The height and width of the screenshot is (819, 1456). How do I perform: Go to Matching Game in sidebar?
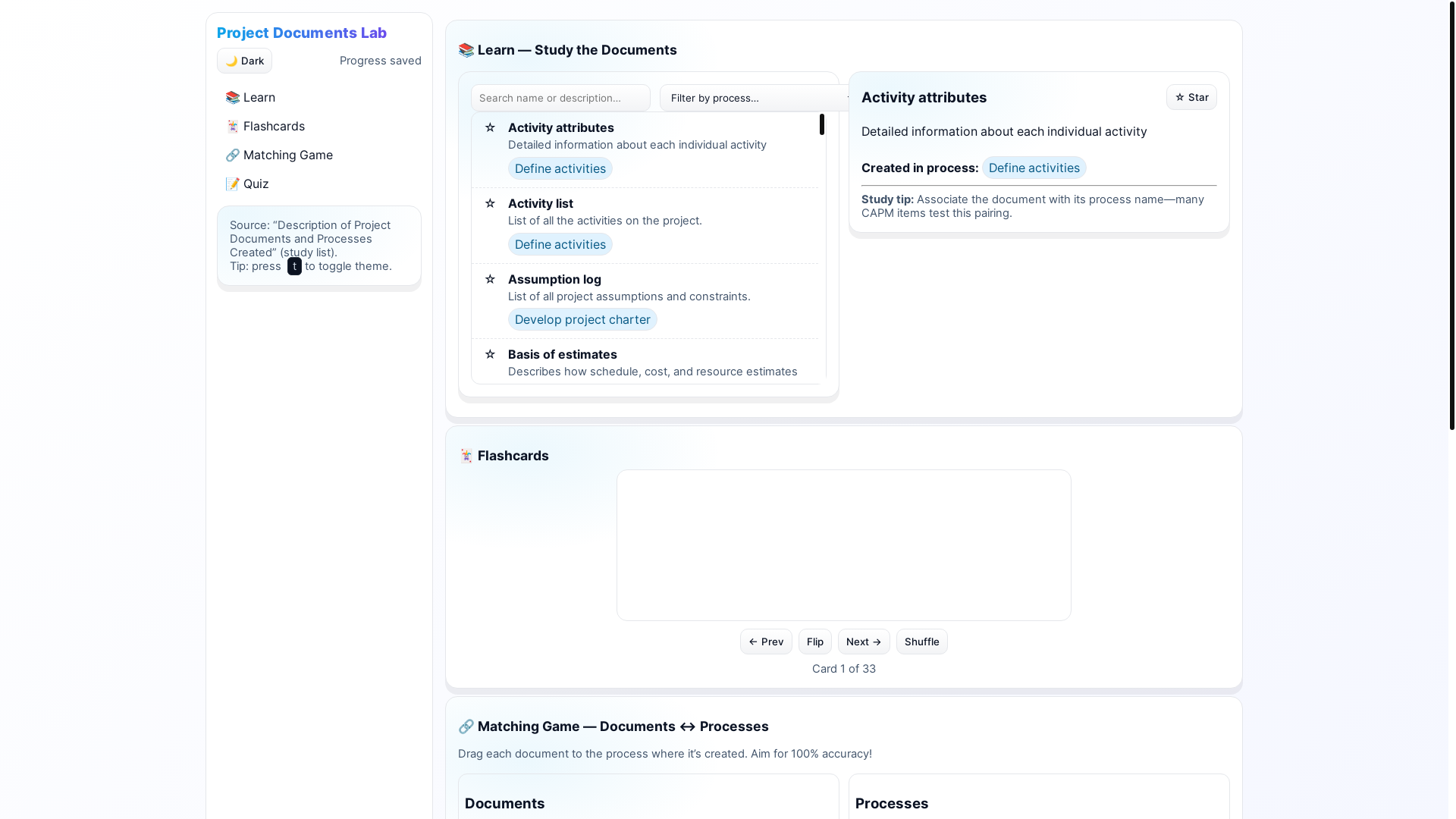tap(318, 155)
